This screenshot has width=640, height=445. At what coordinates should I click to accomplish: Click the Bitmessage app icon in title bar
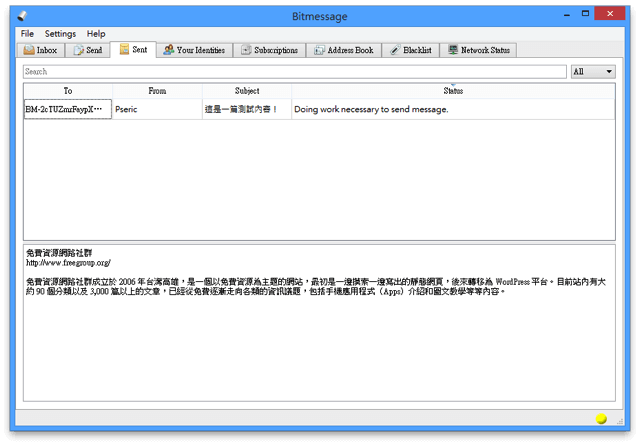pyautogui.click(x=22, y=16)
